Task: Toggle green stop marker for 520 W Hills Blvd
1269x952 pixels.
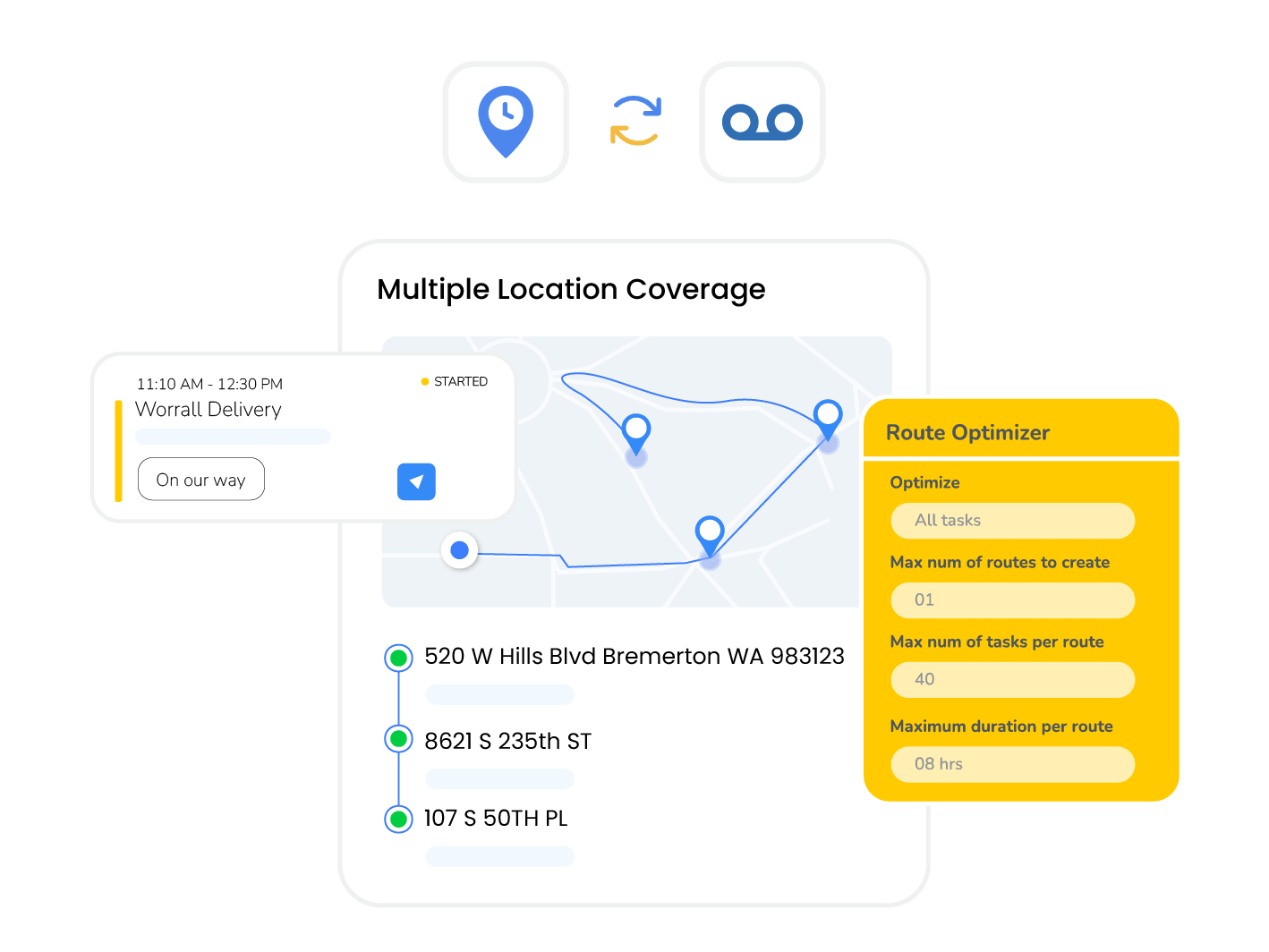Action: coord(398,659)
